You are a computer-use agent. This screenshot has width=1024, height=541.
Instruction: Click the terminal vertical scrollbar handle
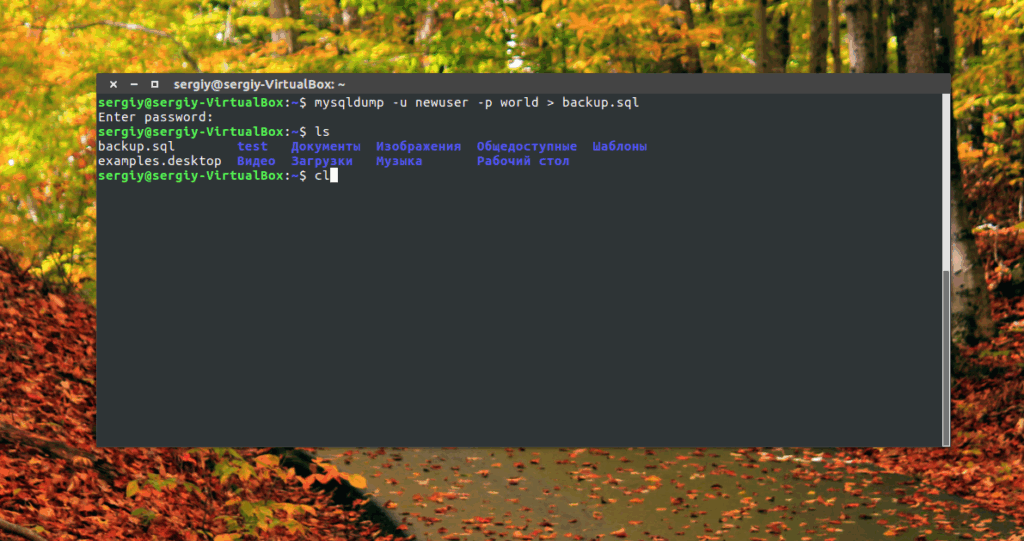pyautogui.click(x=946, y=357)
